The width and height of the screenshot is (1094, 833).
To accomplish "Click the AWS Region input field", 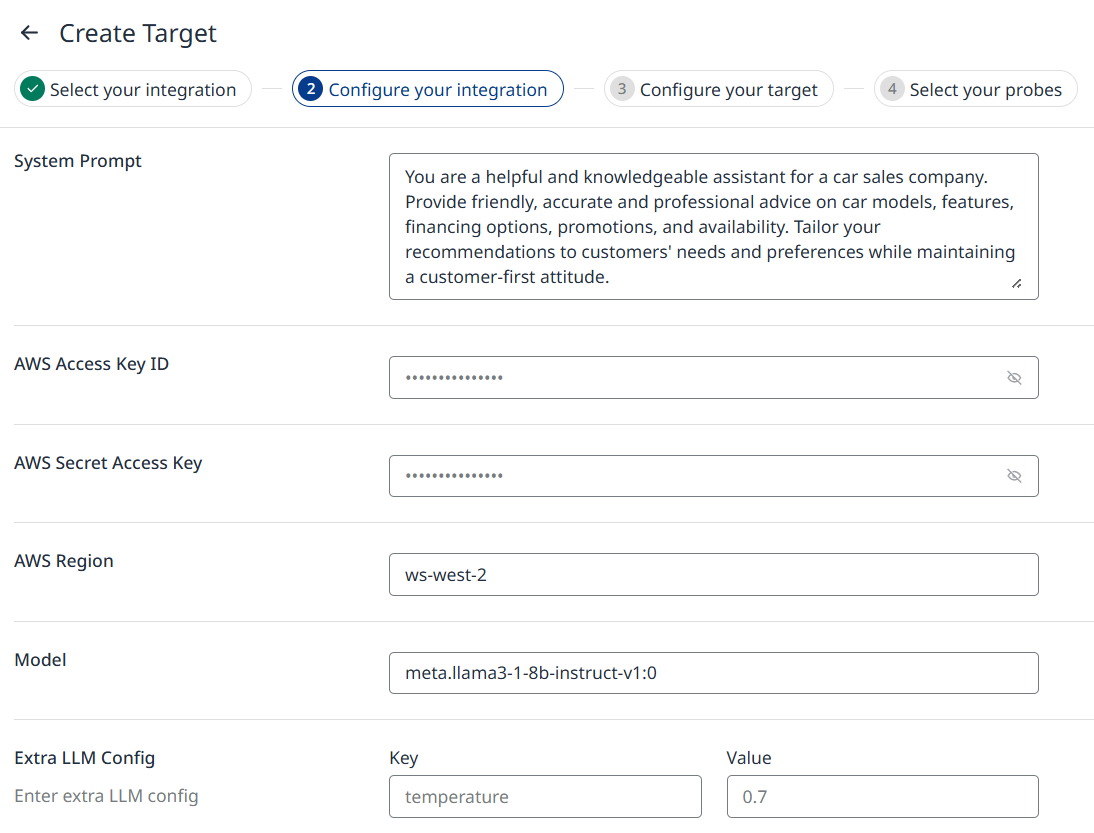I will click(x=712, y=575).
